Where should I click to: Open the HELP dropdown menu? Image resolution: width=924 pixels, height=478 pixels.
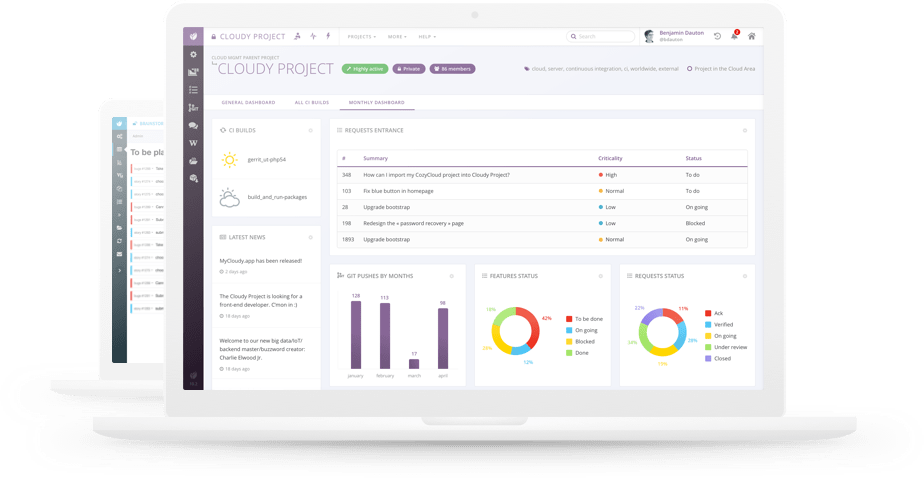click(x=427, y=37)
